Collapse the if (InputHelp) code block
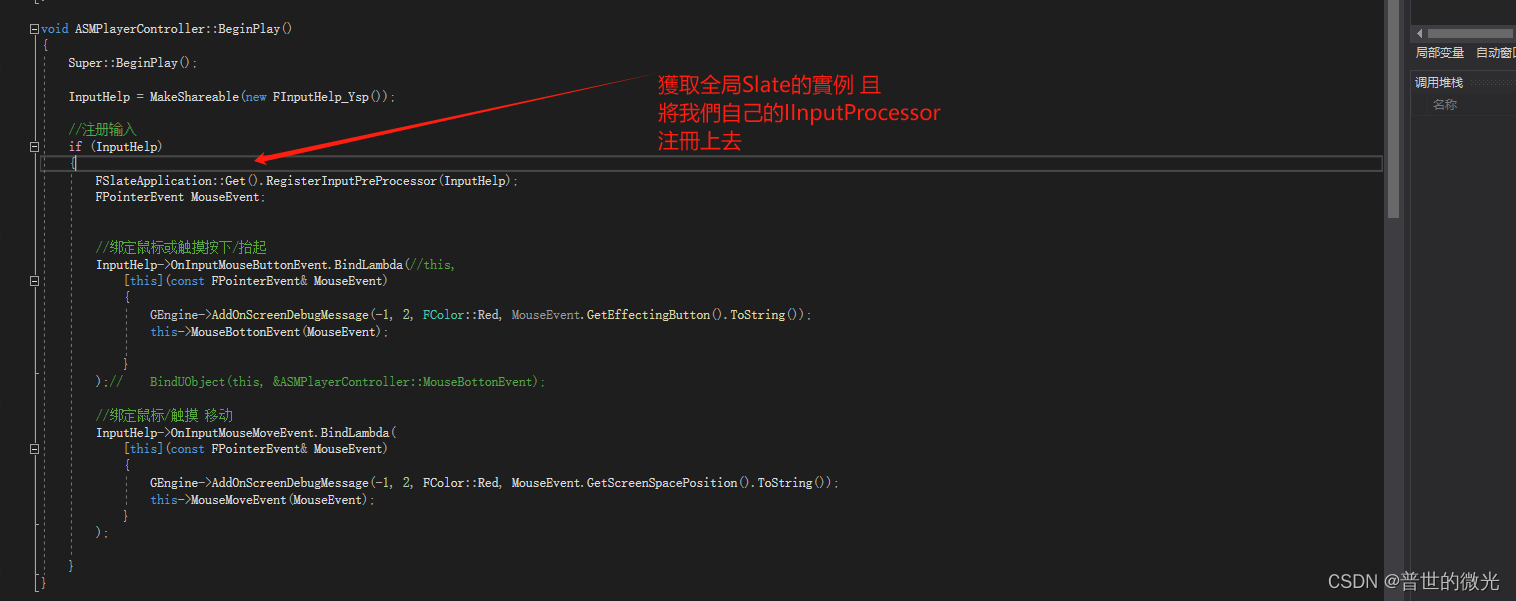 pyautogui.click(x=33, y=146)
